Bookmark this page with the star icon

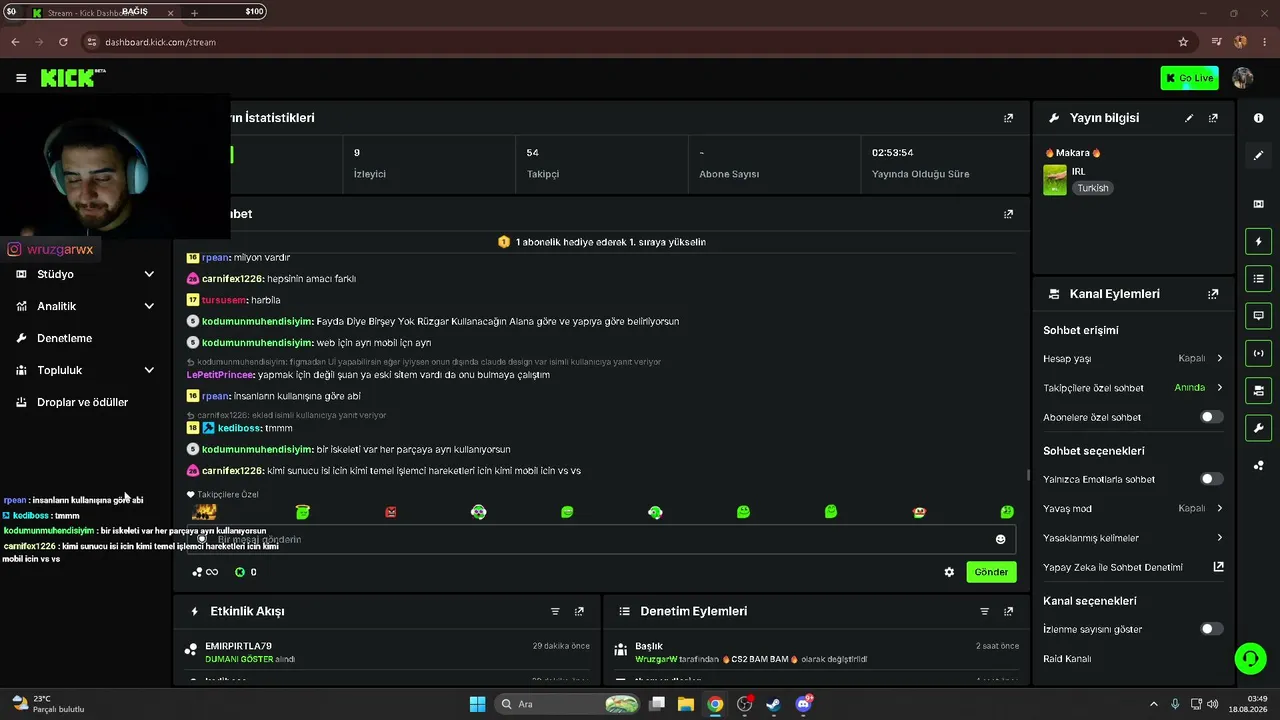(1183, 42)
